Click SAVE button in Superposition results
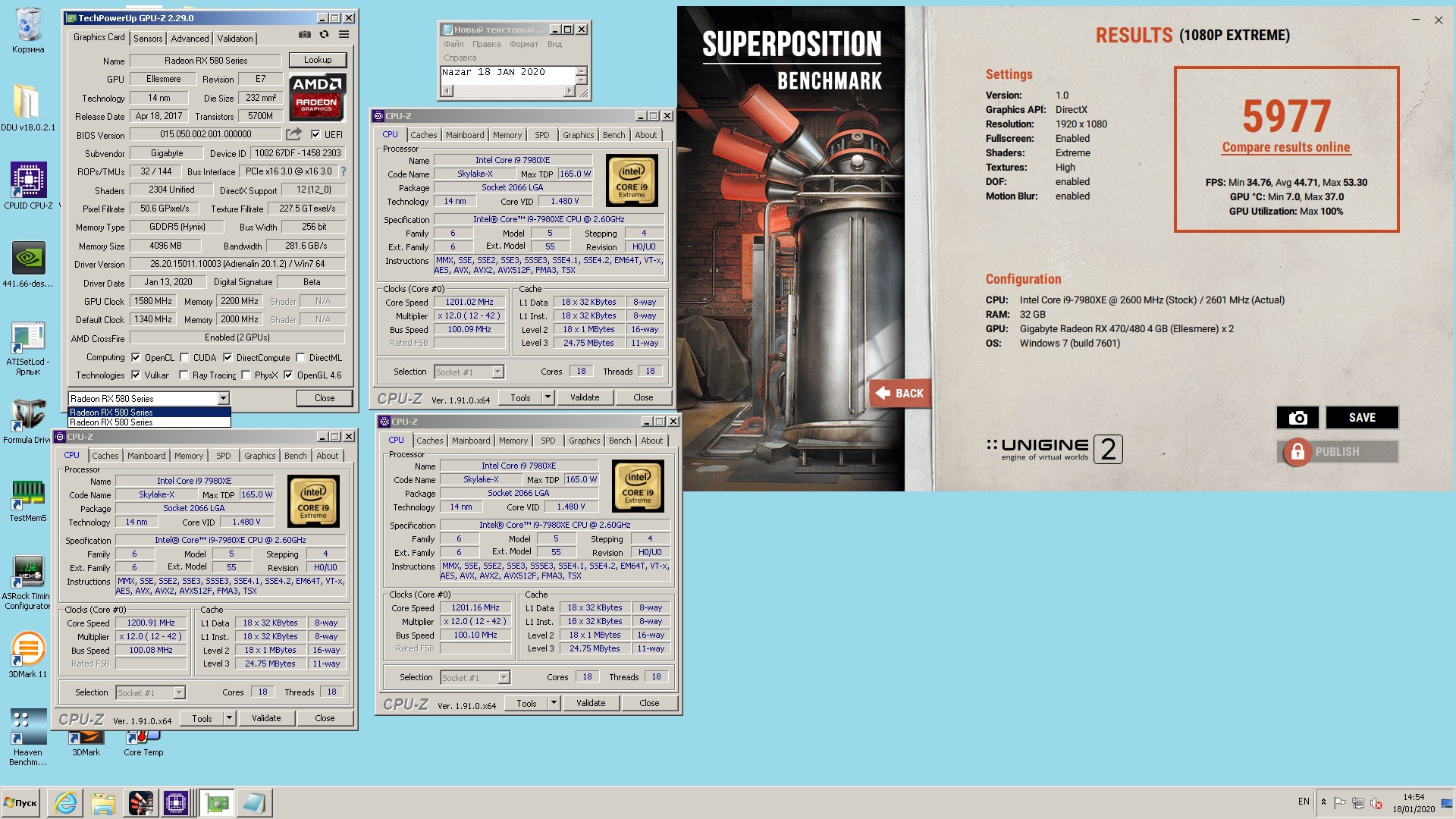 pyautogui.click(x=1362, y=418)
